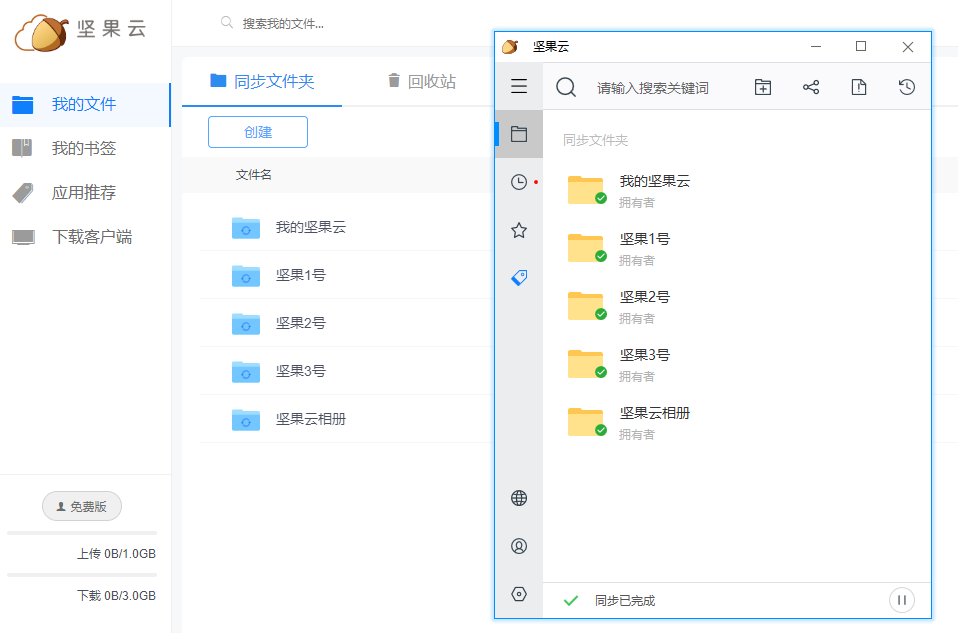The height and width of the screenshot is (633, 958).
Task: Open the recent files view with red dot badge
Action: [518, 181]
